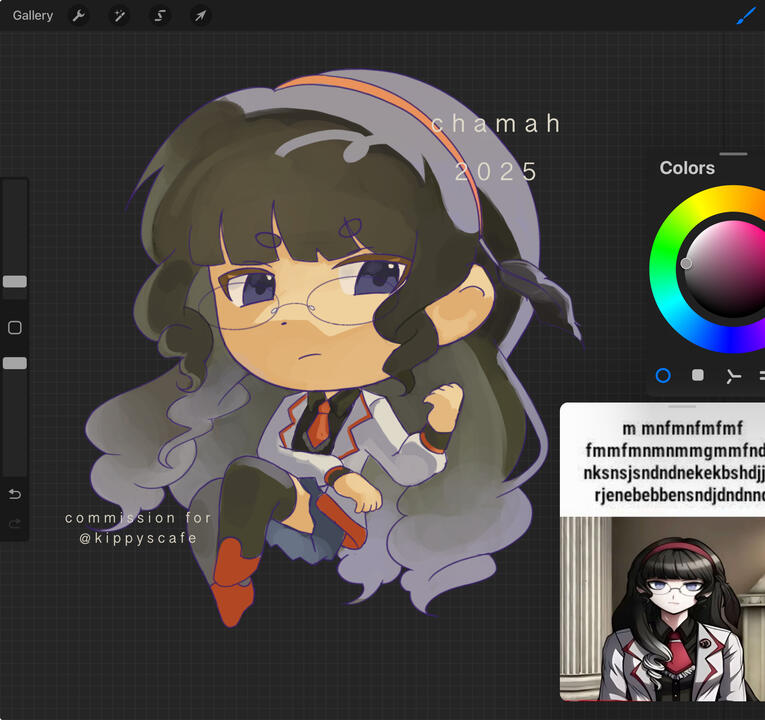This screenshot has width=765, height=720.
Task: Select the Selection S-ribbon tool
Action: [x=160, y=16]
